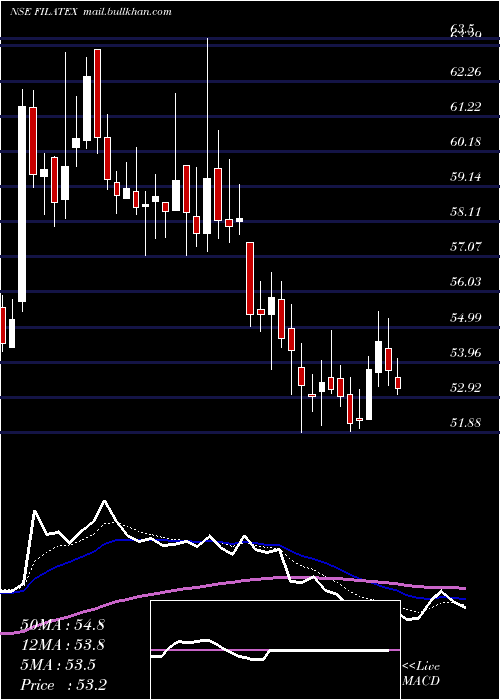Click the Price : 53.2 readout
The image size is (500, 700).
pos(63,685)
